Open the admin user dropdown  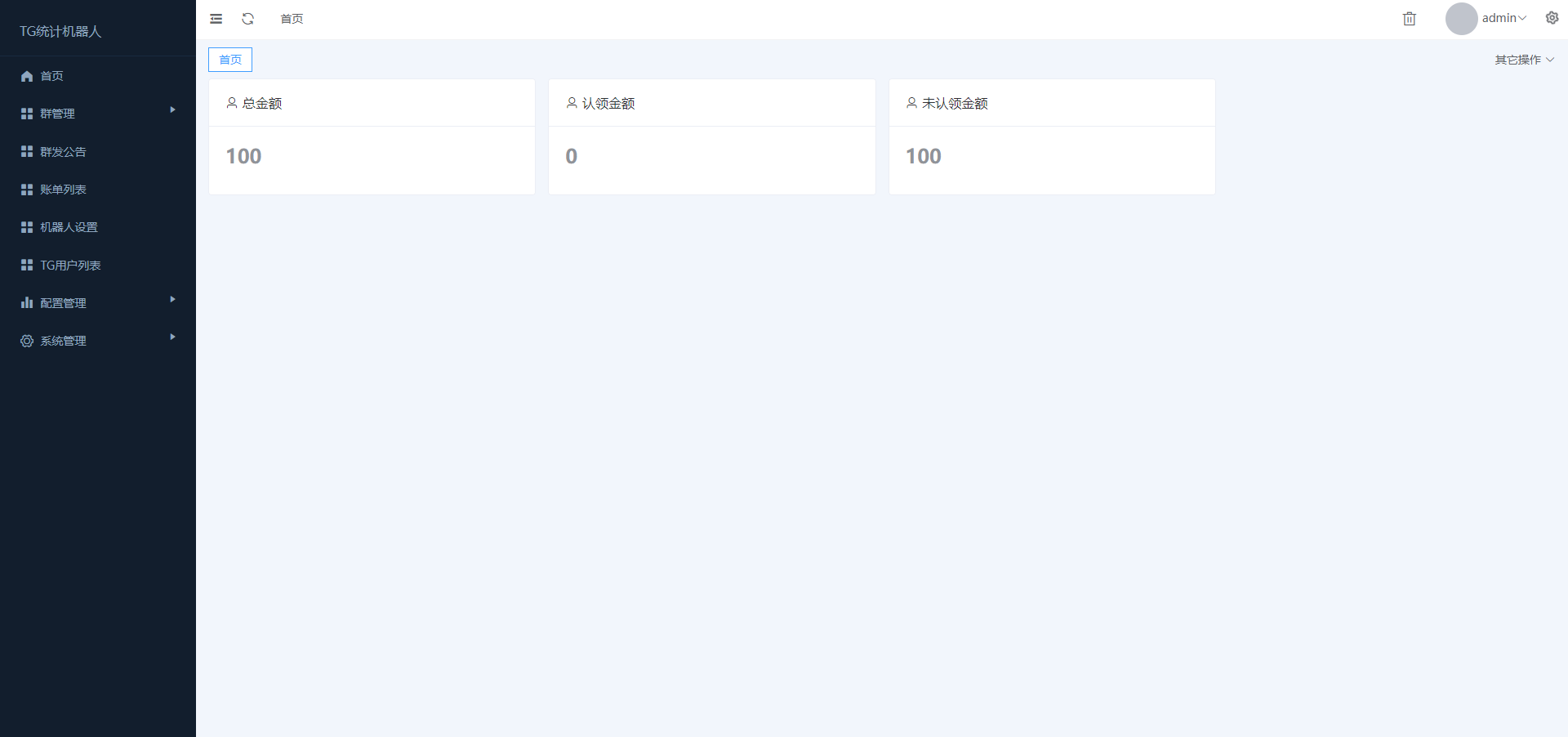pos(1503,18)
